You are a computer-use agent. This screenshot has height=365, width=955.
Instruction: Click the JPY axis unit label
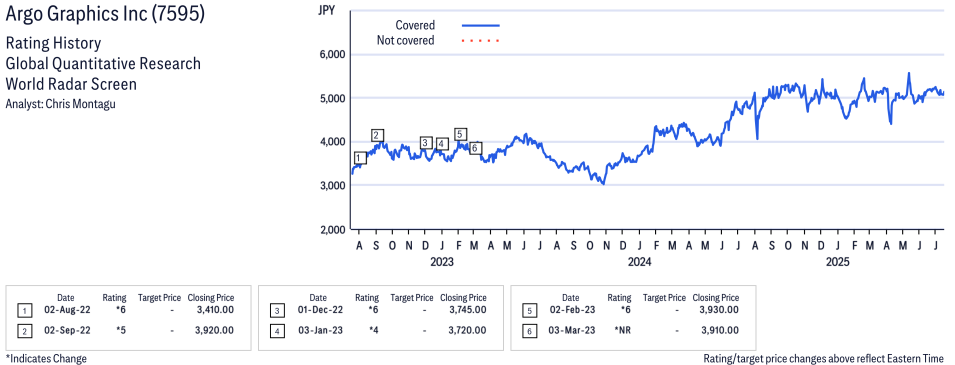[327, 10]
